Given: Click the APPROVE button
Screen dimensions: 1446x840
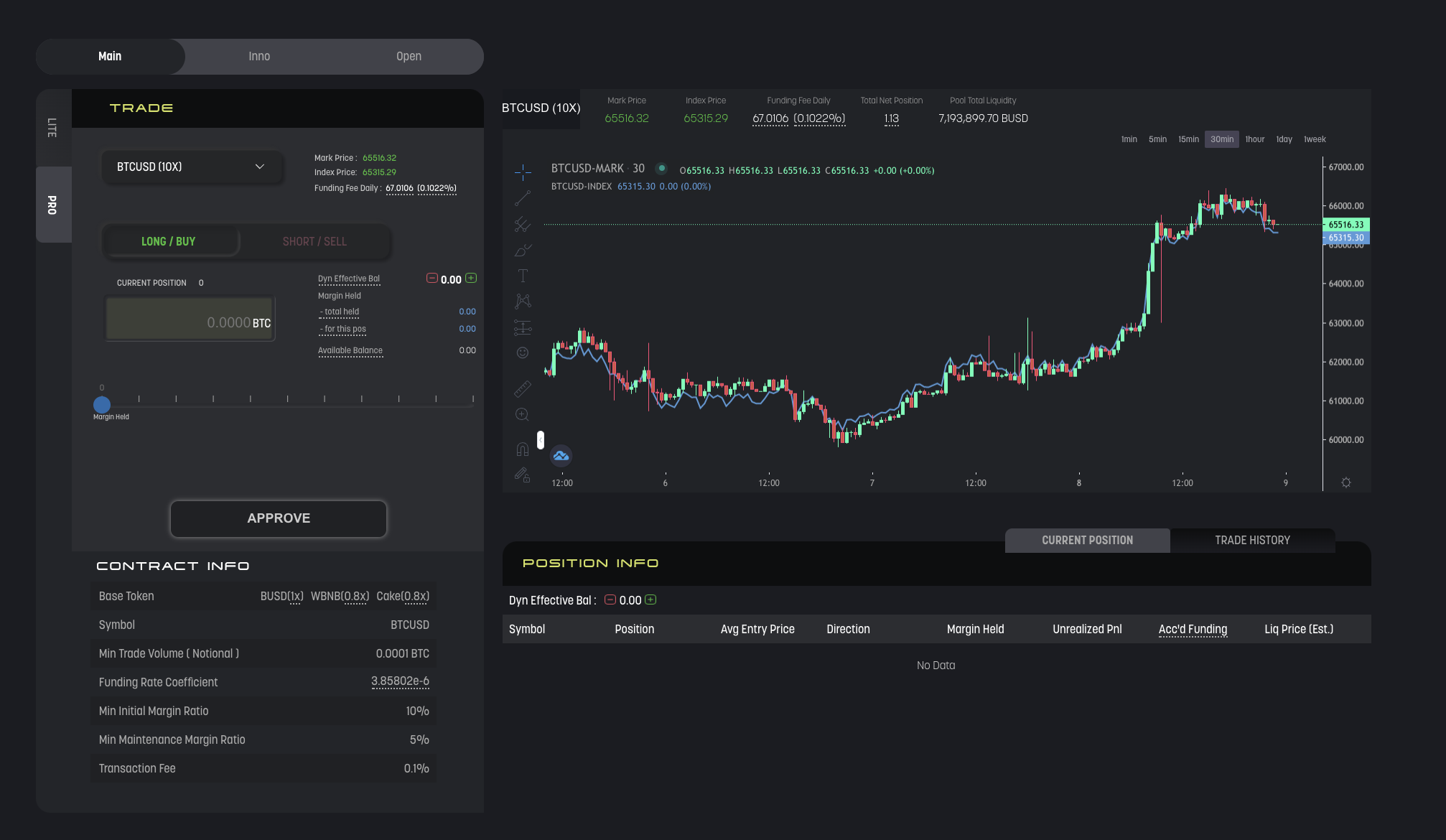Looking at the screenshot, I should pos(279,518).
